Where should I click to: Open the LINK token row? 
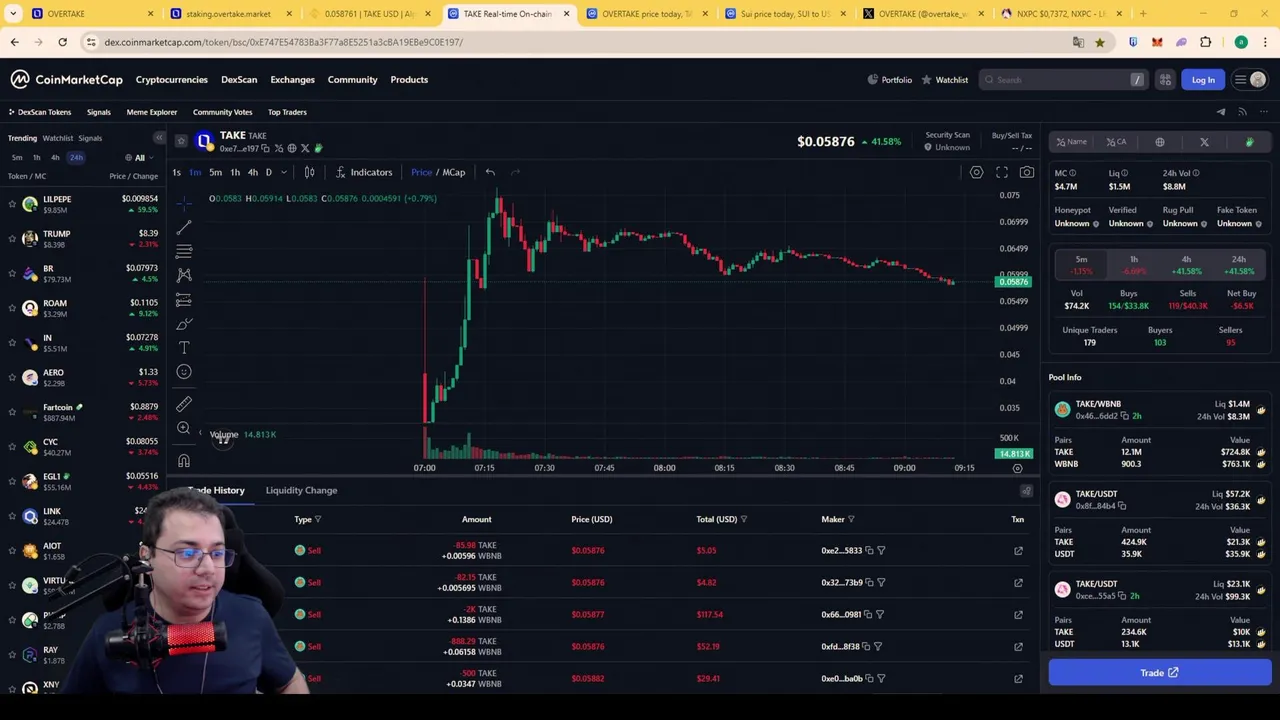pyautogui.click(x=84, y=516)
